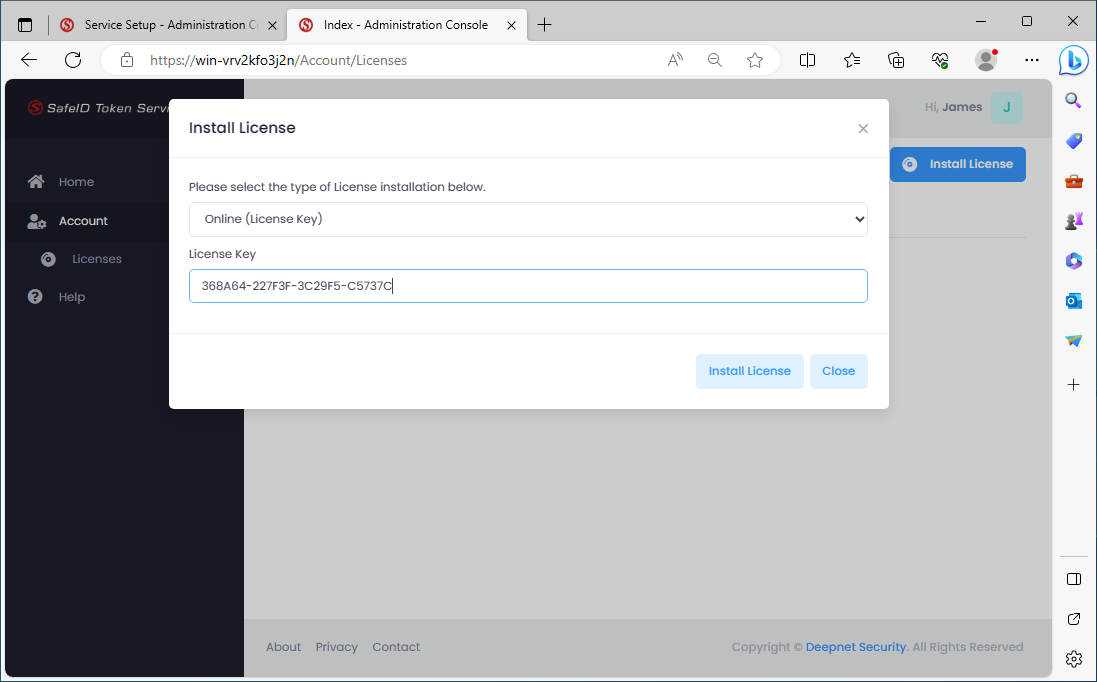Select the Index - Administration Console tab
1097x682 pixels.
tap(405, 24)
